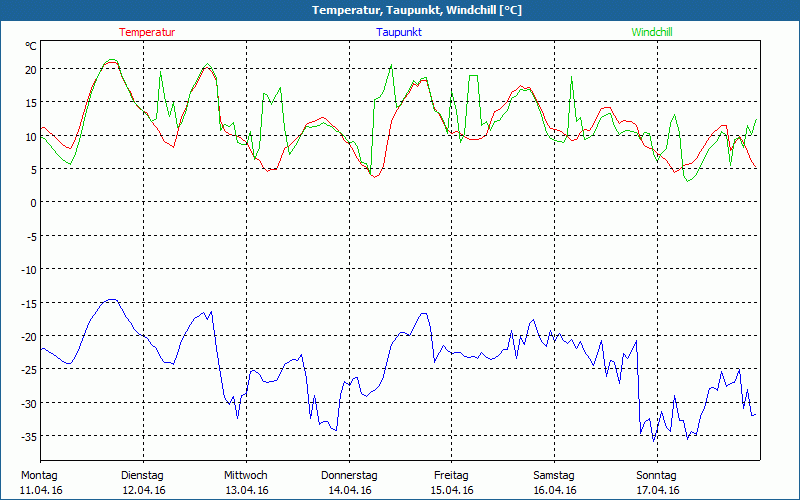Image resolution: width=800 pixels, height=500 pixels.
Task: Click the Dienstag day label
Action: coord(142,476)
